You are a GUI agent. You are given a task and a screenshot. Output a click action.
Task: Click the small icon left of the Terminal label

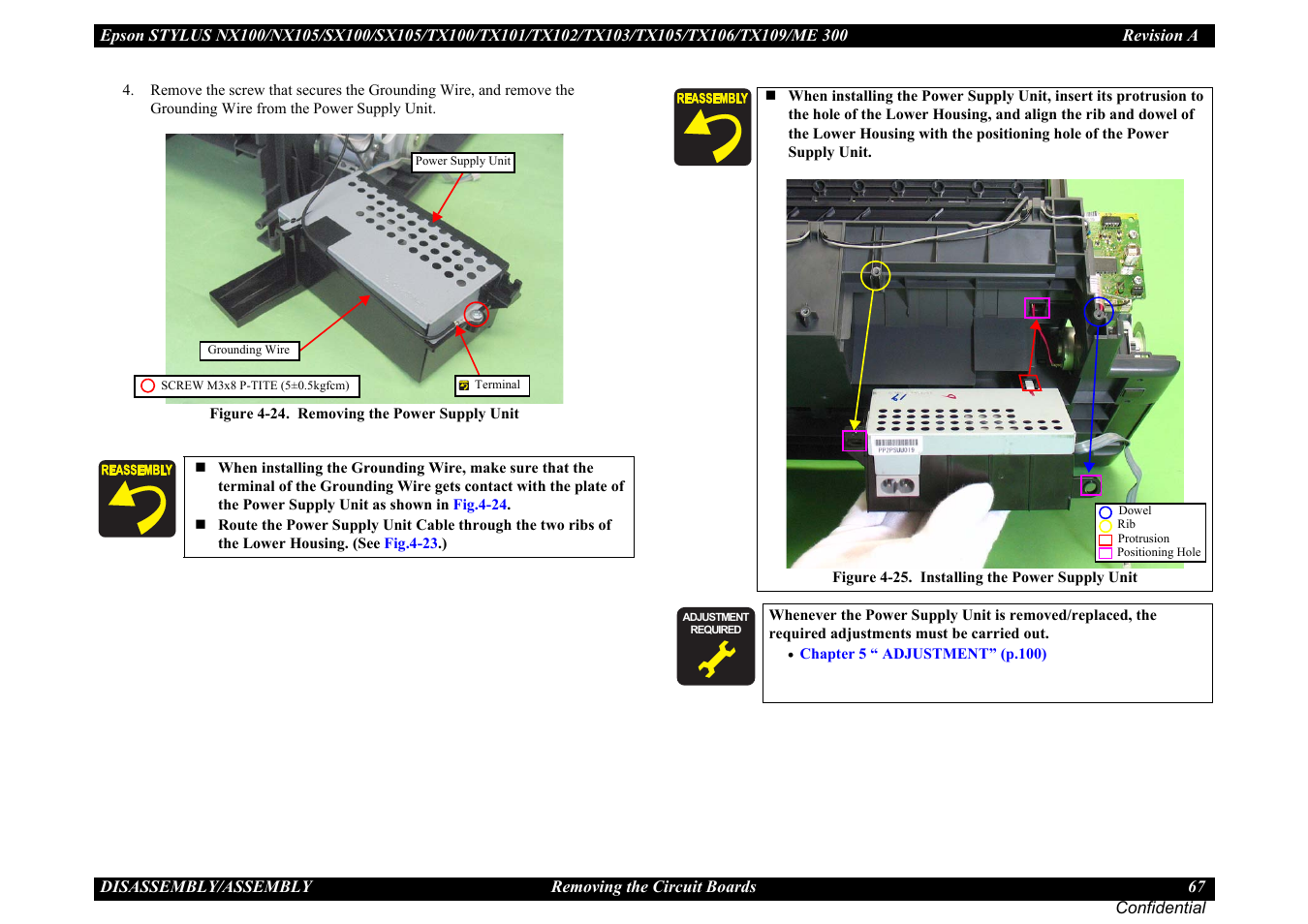tap(464, 385)
